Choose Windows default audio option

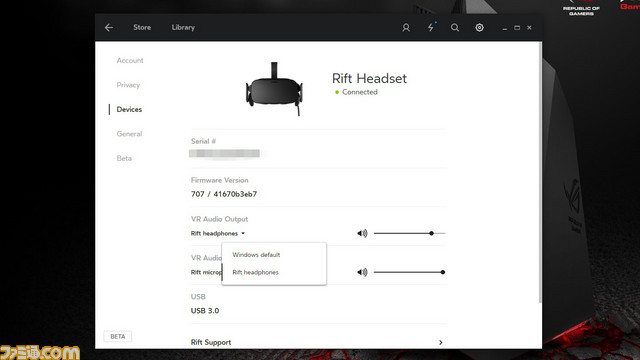(x=256, y=255)
